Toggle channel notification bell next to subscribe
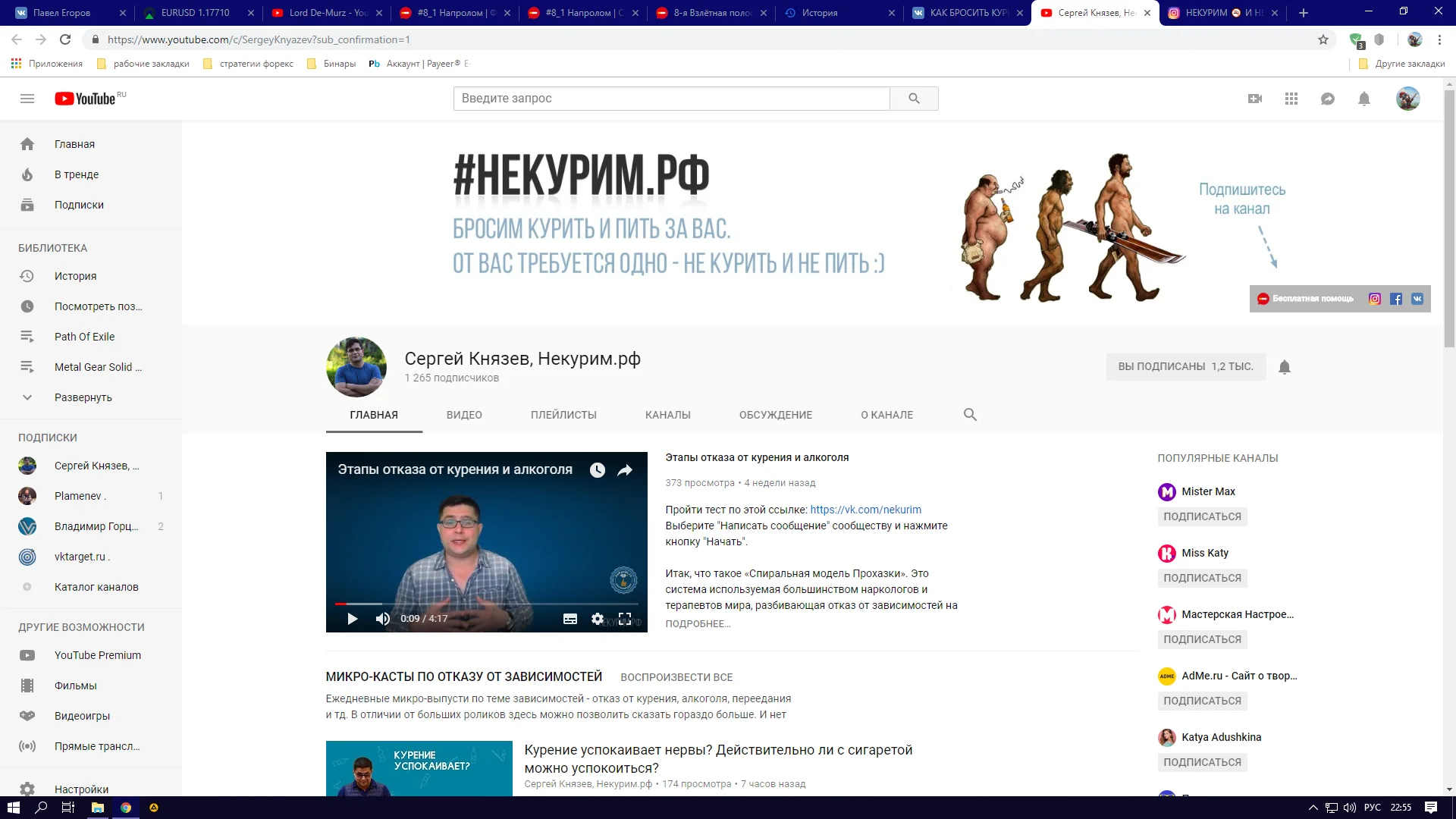The height and width of the screenshot is (819, 1456). 1285,367
